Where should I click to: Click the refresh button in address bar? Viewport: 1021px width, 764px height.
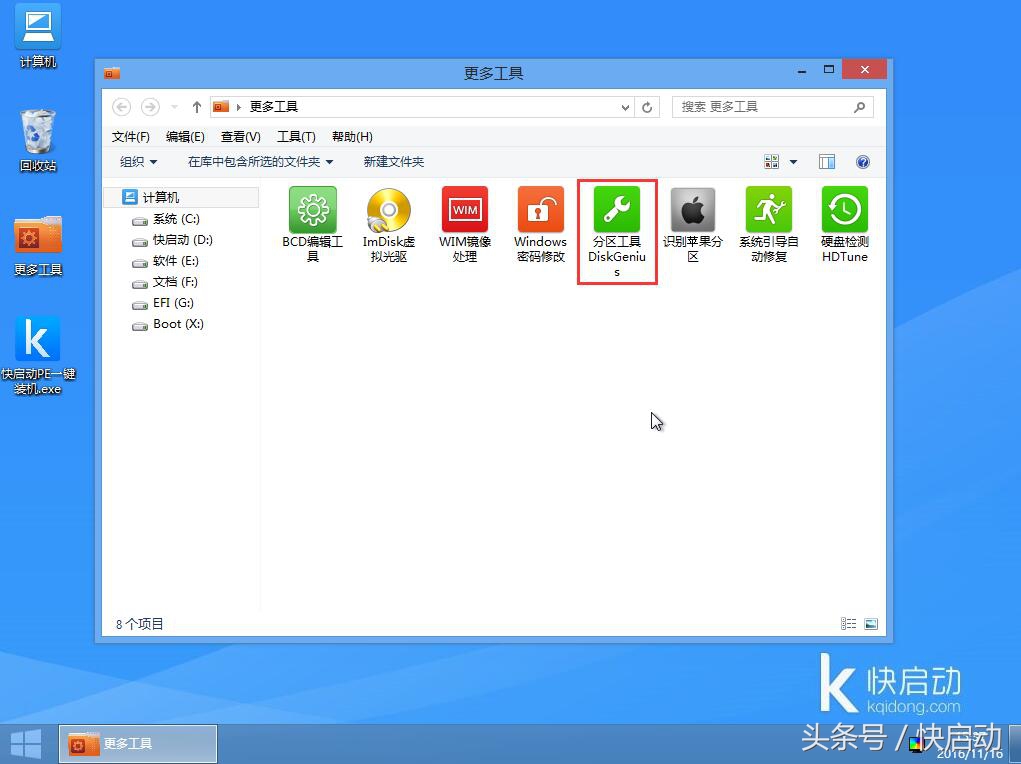click(647, 106)
